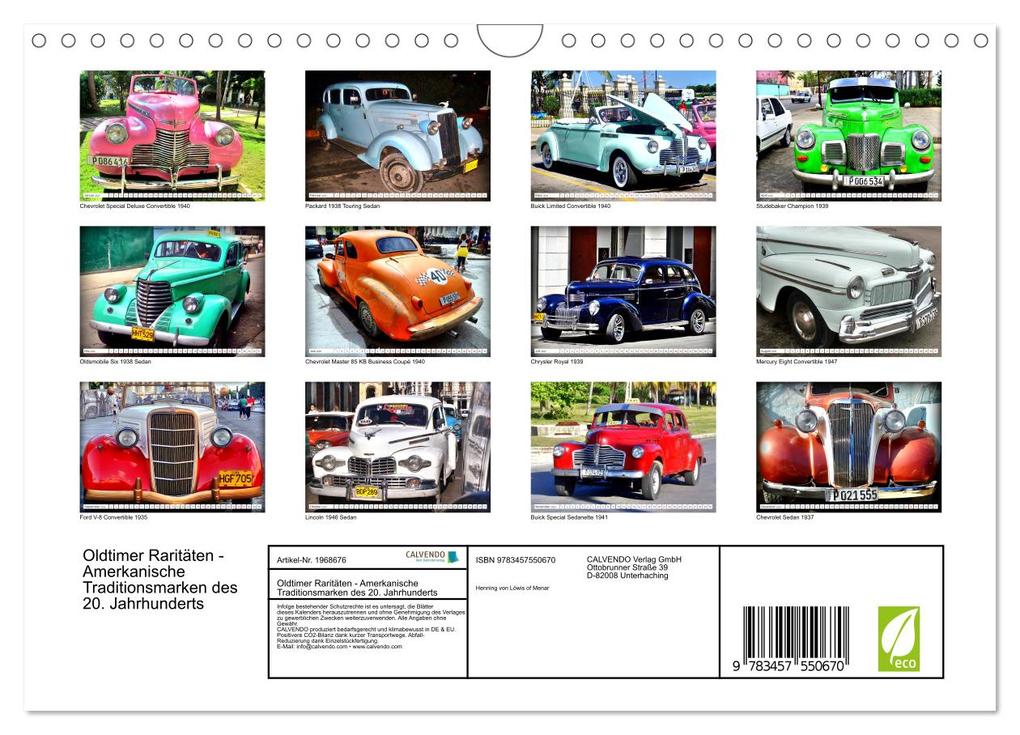Click caption 'Mercury Eight Convertible 1947'
The image size is (1020, 735).
796,362
